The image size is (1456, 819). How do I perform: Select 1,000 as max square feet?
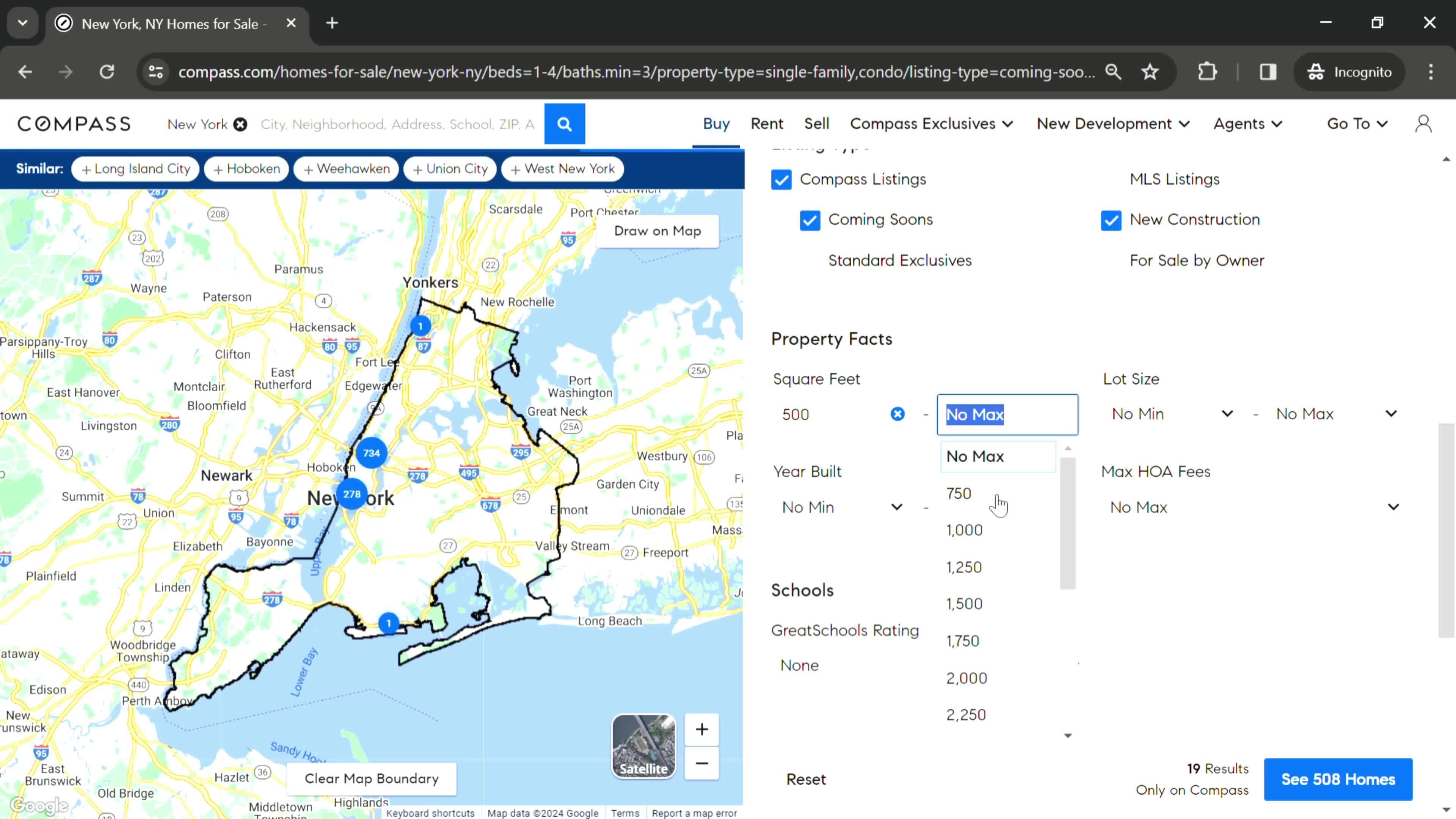click(x=997, y=530)
